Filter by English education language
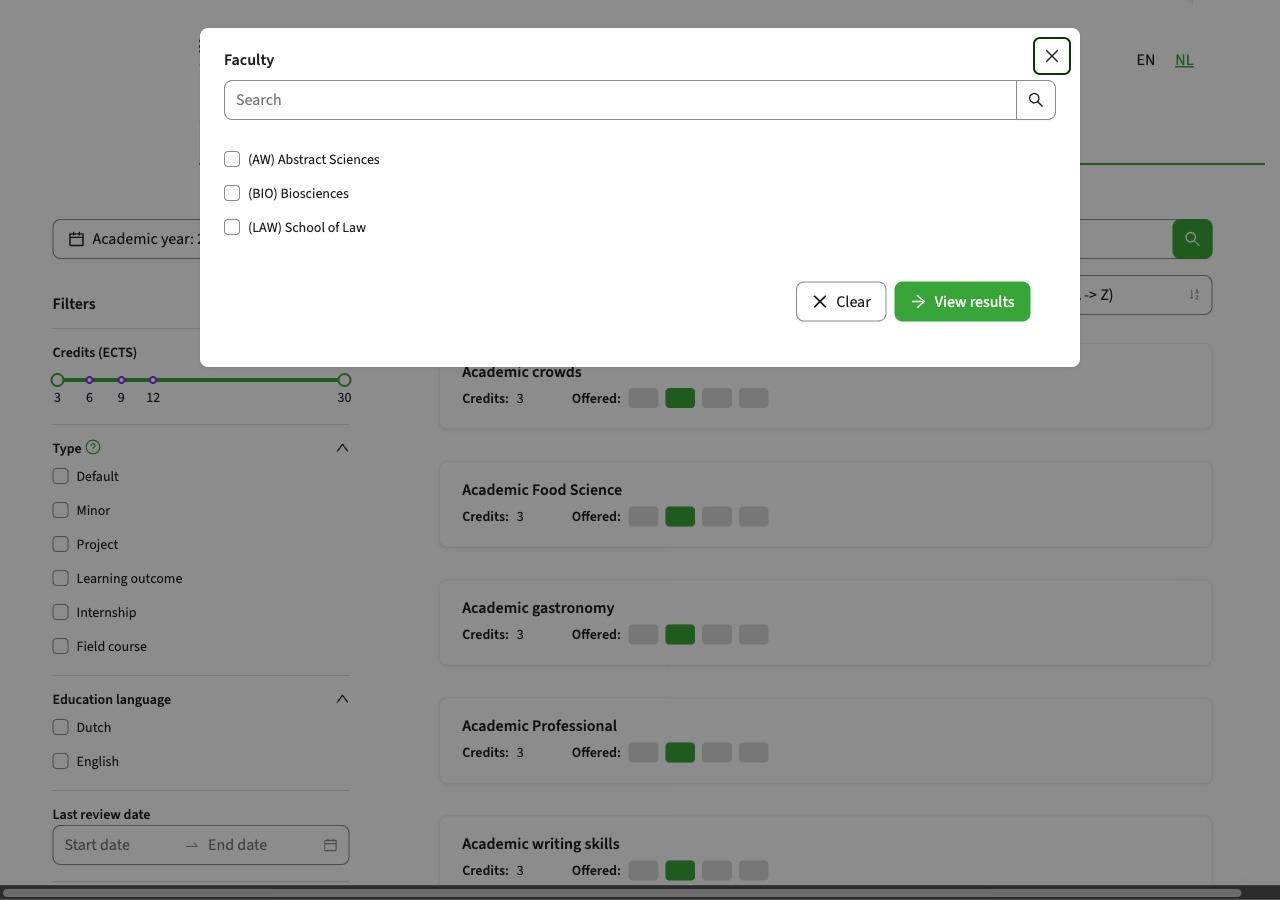Screen dimensions: 1280x900 pyautogui.click(x=61, y=761)
